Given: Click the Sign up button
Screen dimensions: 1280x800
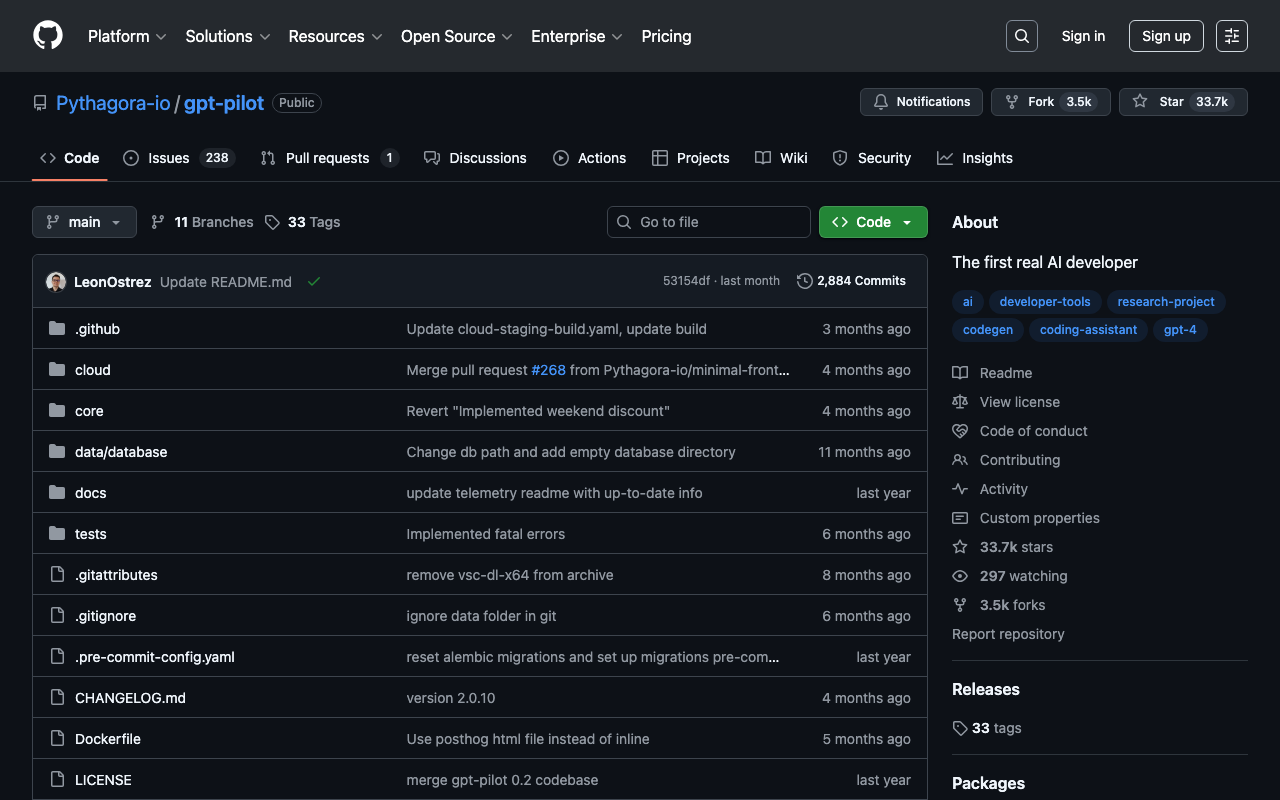Looking at the screenshot, I should pyautogui.click(x=1166, y=36).
